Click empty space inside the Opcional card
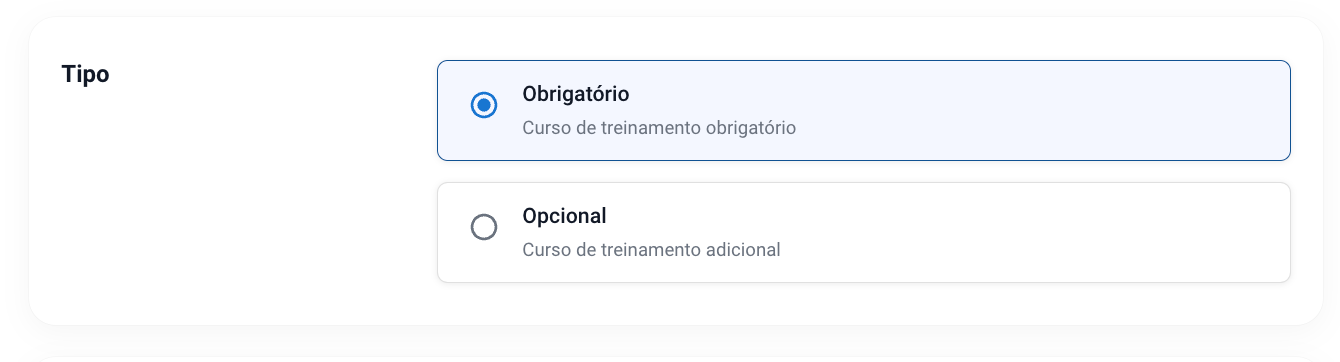 coord(1050,232)
